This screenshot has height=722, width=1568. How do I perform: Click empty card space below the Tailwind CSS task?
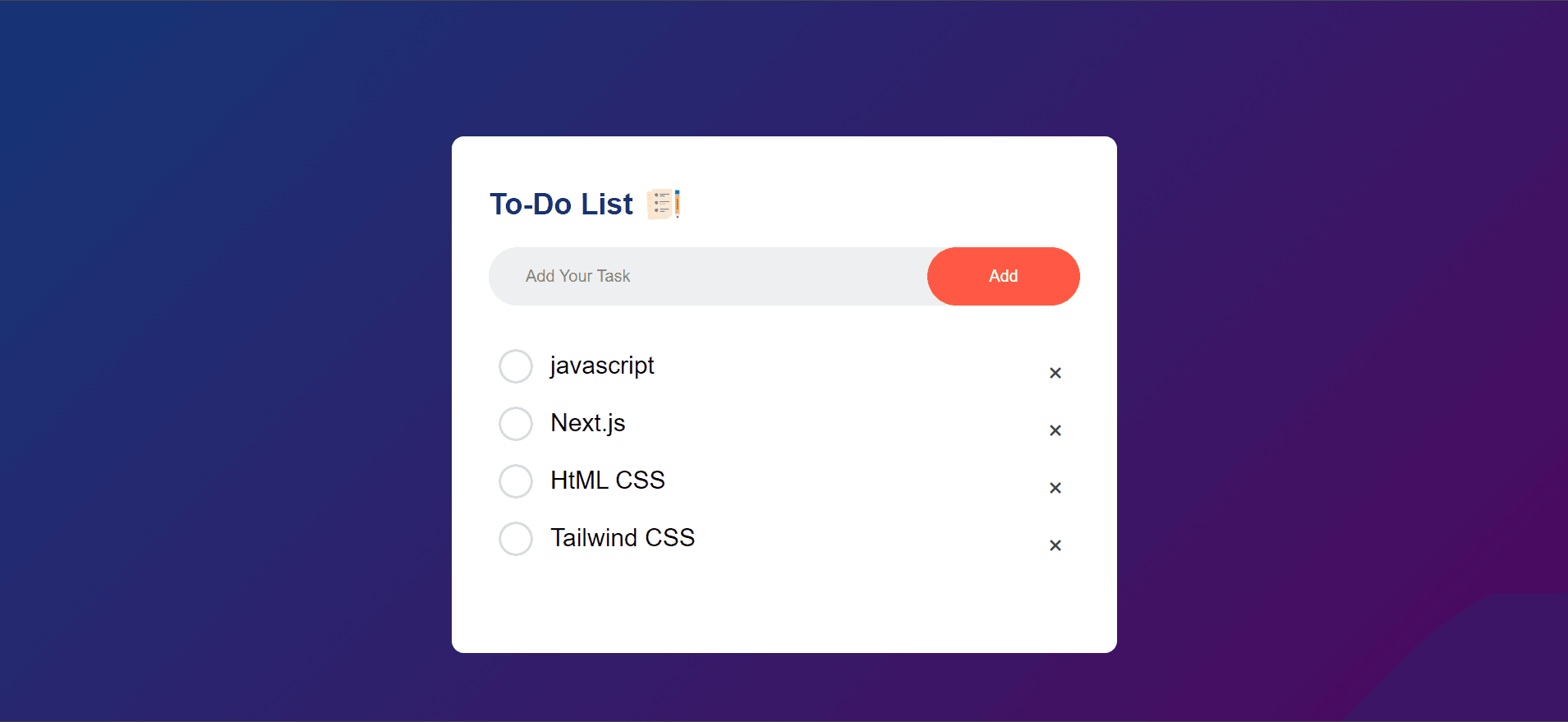784,608
